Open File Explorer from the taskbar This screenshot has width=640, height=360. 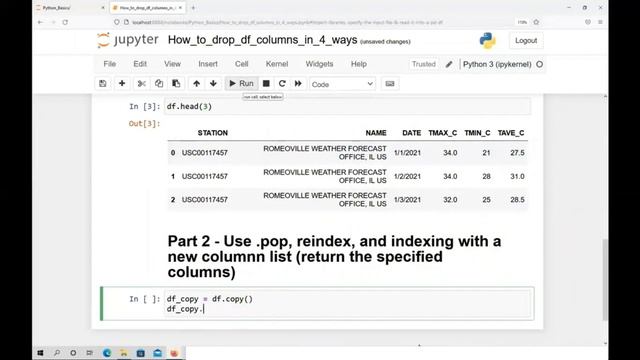pos(124,353)
